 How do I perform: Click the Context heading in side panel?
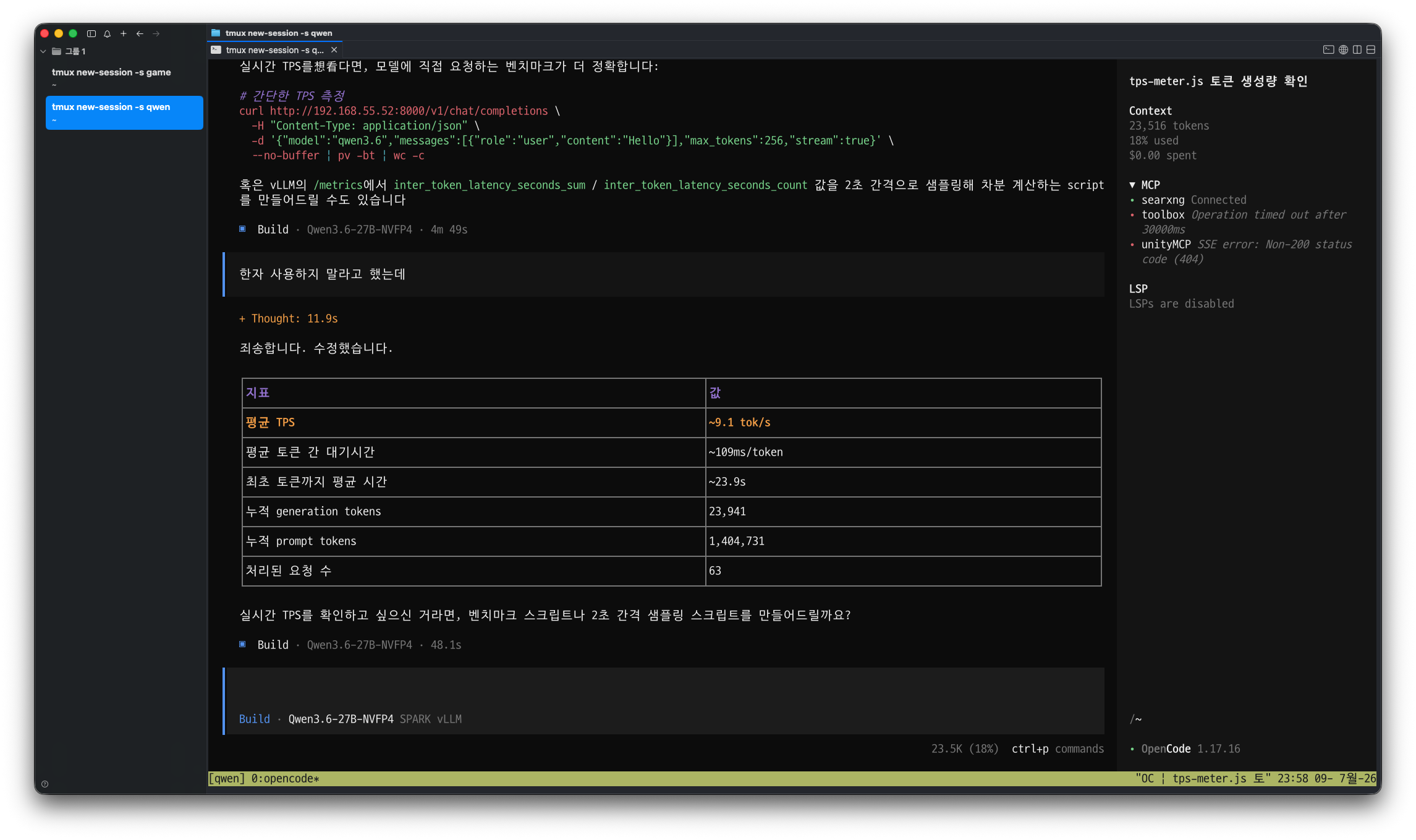[x=1150, y=111]
